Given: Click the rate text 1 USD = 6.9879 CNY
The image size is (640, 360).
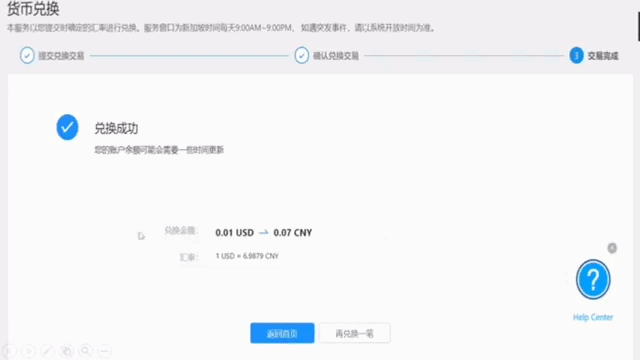Looking at the screenshot, I should (247, 256).
